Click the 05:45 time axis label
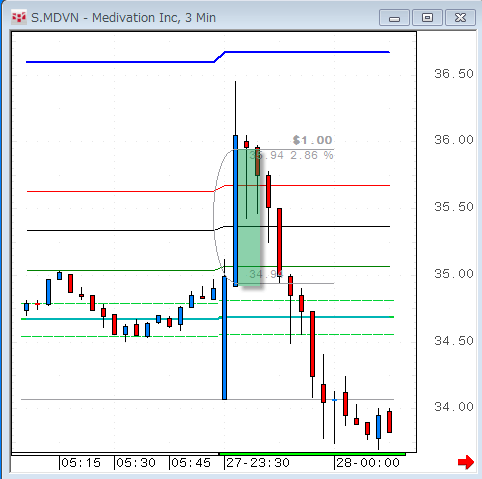Screen dimensions: 482x479 coord(191,463)
